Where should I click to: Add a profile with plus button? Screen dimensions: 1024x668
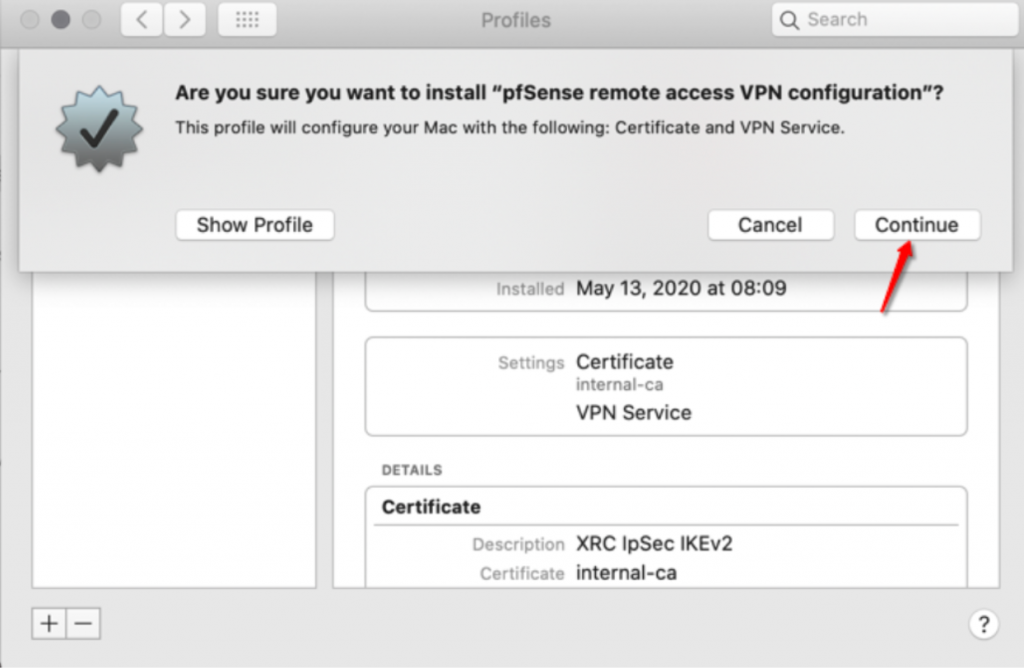tap(49, 624)
